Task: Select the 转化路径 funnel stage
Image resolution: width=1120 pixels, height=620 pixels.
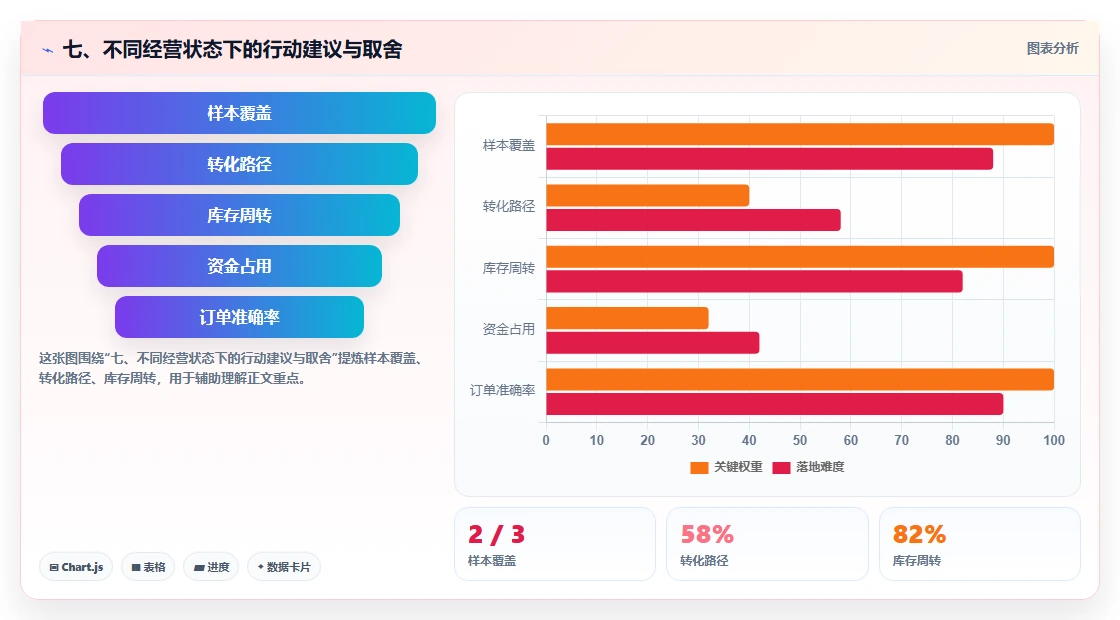Action: [239, 164]
